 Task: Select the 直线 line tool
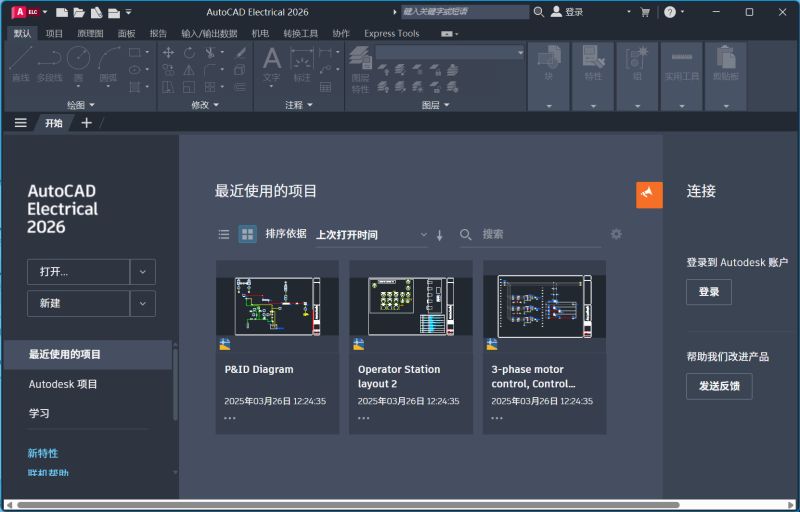(x=21, y=64)
